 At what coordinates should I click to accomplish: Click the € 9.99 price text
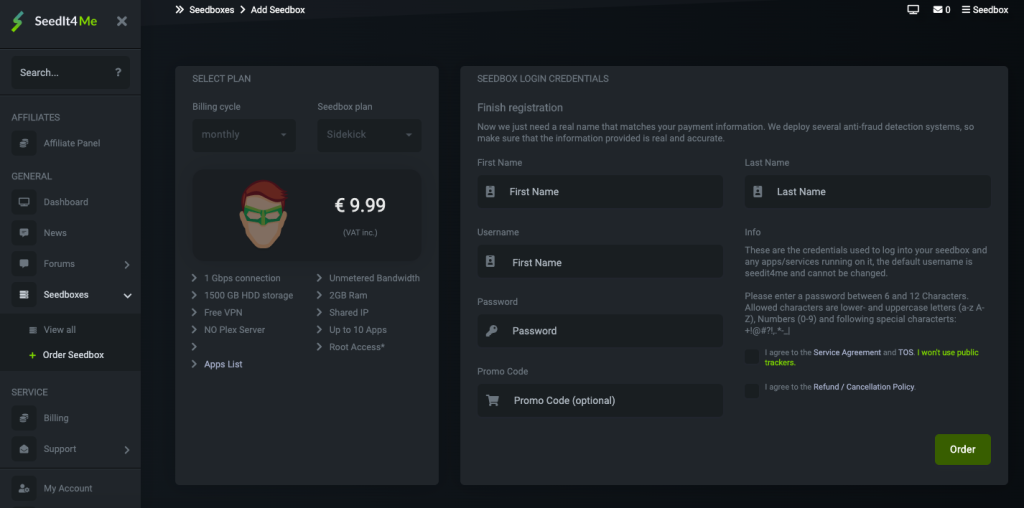(360, 206)
